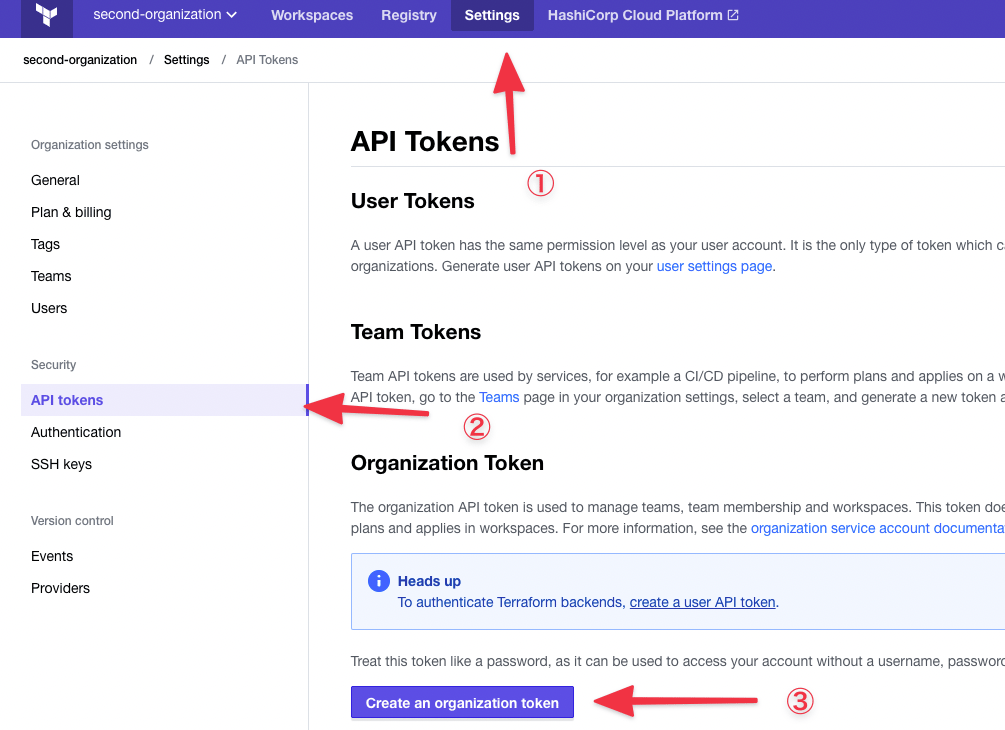The height and width of the screenshot is (730, 1005).
Task: Select the Settings tab in top navigation
Action: pos(492,15)
